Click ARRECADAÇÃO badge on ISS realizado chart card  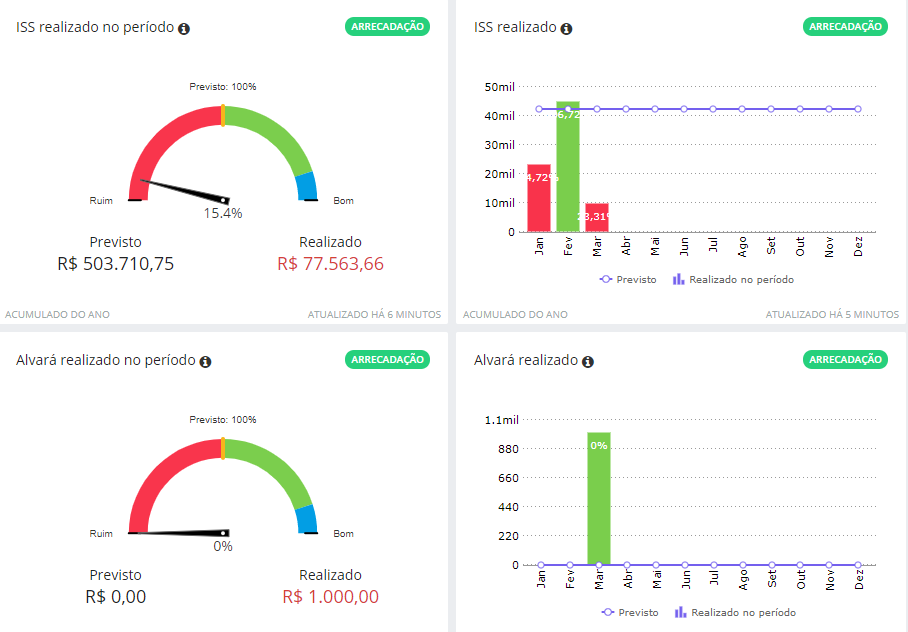[x=845, y=27]
